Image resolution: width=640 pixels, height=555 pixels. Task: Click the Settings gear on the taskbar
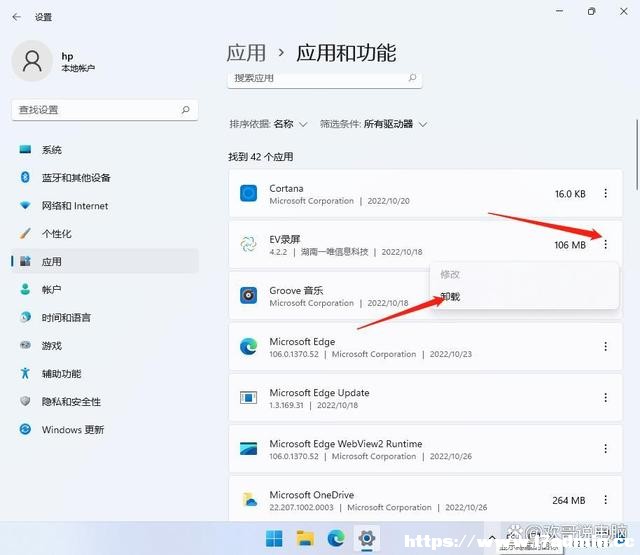click(367, 539)
